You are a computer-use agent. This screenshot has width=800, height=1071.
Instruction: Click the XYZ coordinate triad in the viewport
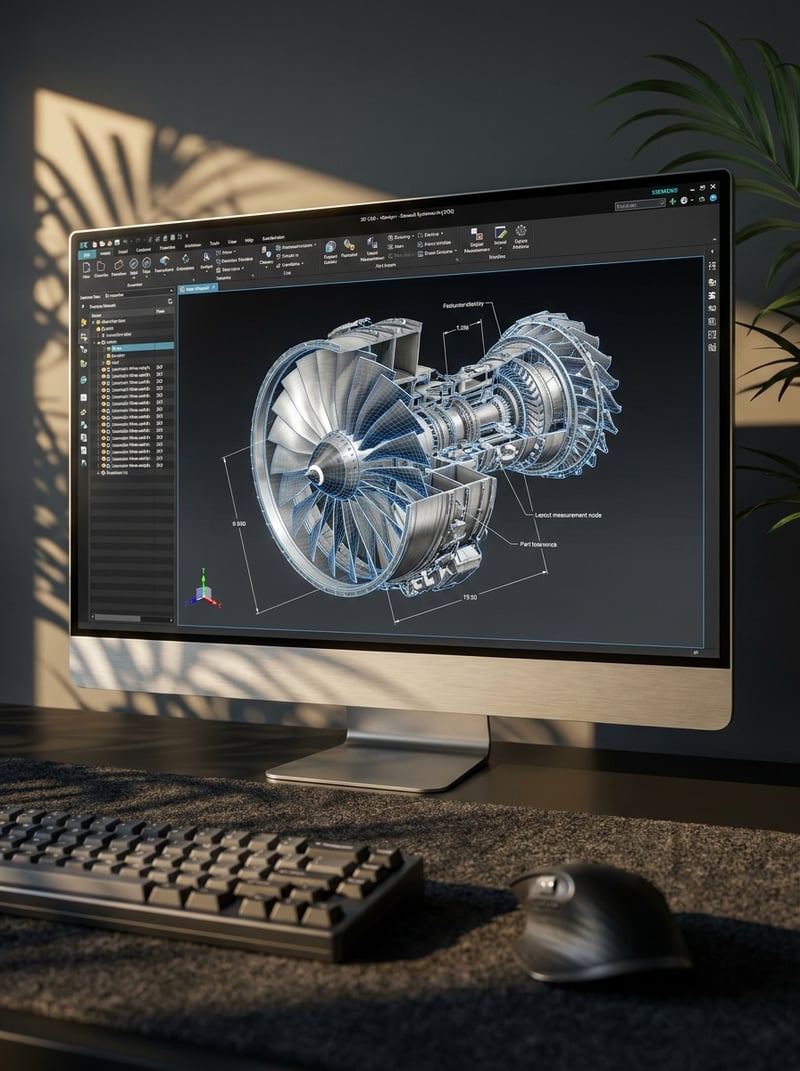203,589
